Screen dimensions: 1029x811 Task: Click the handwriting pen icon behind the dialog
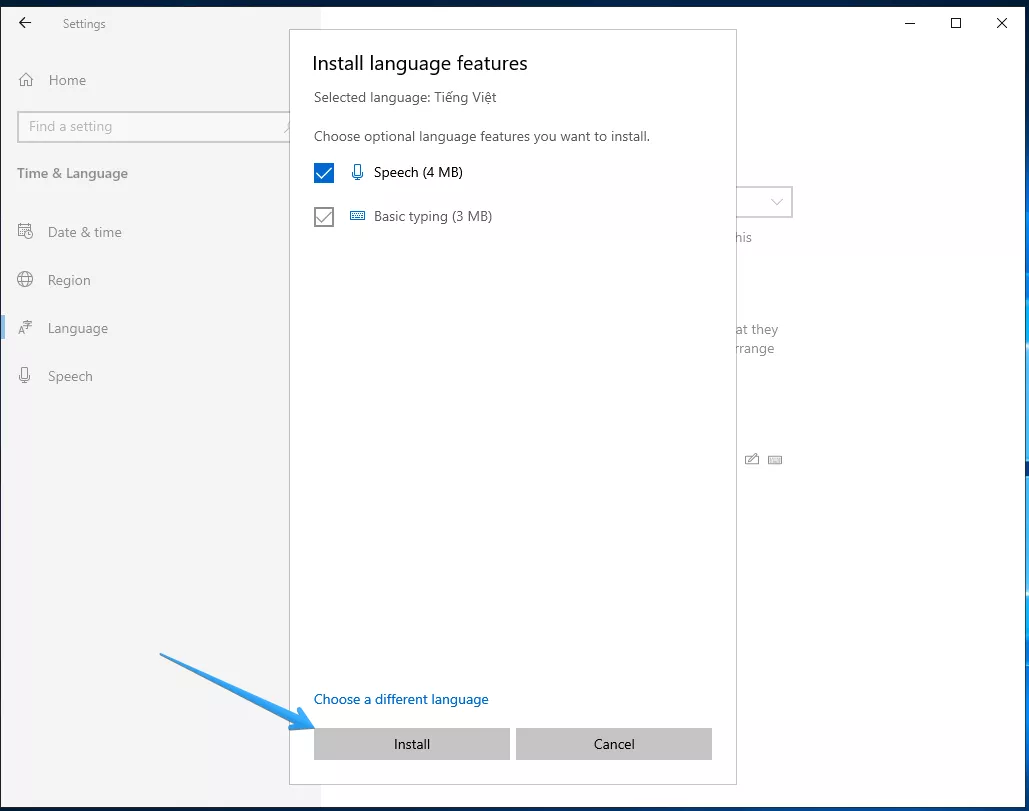click(x=752, y=460)
